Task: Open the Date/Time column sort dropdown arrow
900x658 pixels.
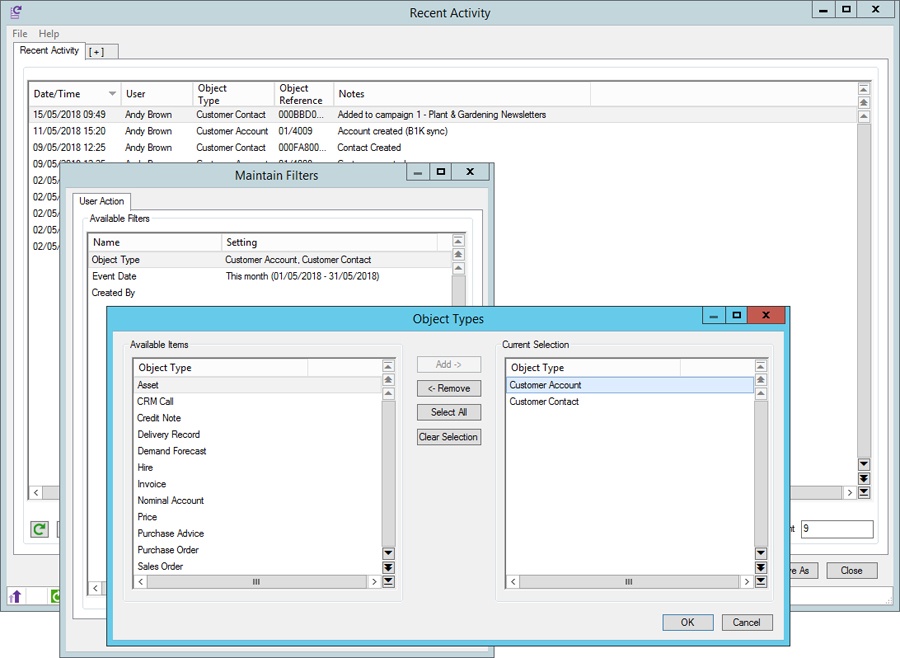Action: (112, 94)
